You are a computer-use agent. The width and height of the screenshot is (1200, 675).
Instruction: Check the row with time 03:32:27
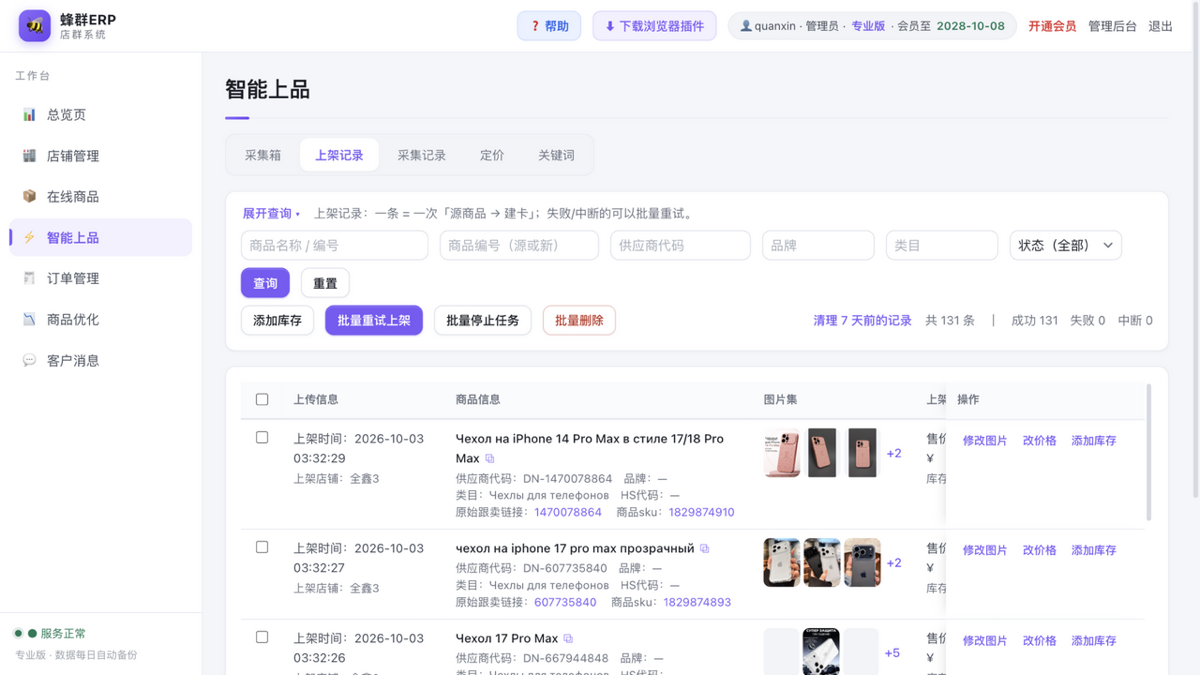click(262, 548)
